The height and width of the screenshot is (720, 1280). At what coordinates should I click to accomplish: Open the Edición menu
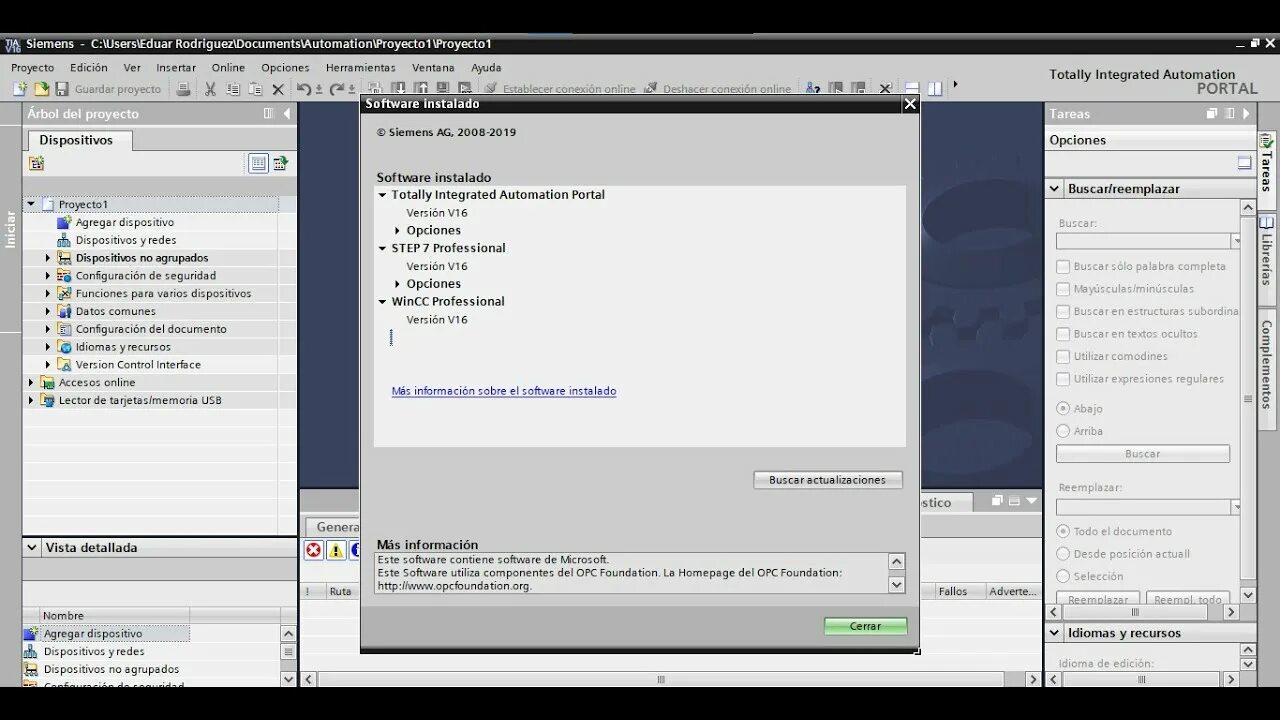[x=88, y=68]
